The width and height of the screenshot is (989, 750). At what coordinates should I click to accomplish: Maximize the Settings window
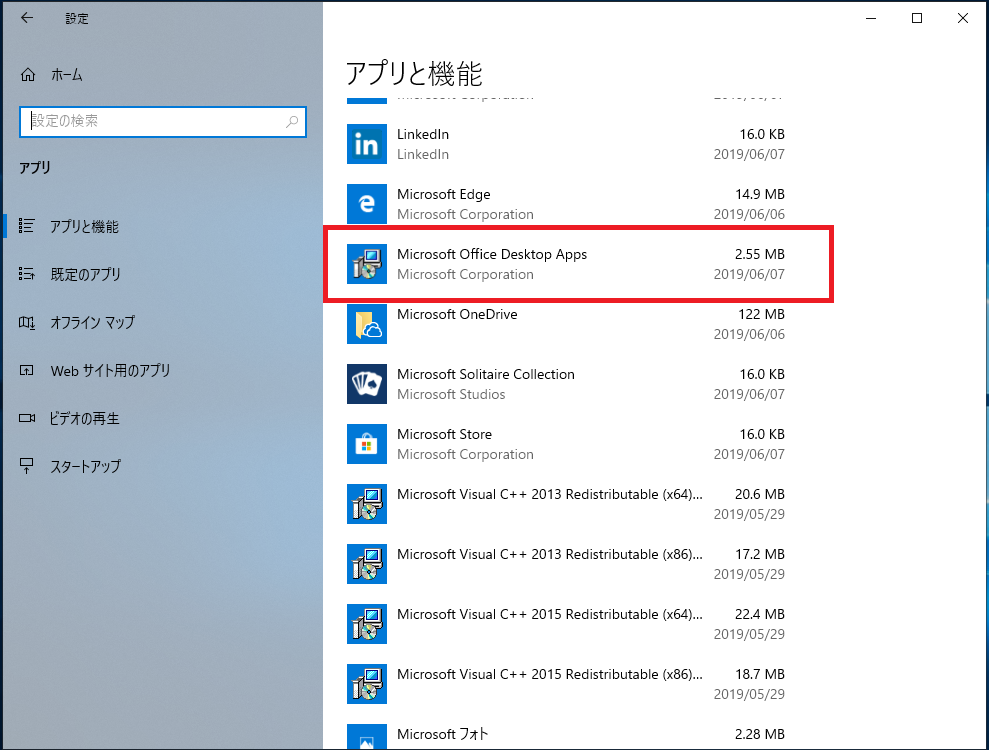pos(917,18)
